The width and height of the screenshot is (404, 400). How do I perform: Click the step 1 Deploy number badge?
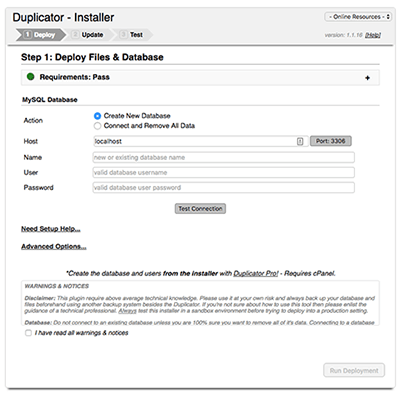click(x=27, y=35)
